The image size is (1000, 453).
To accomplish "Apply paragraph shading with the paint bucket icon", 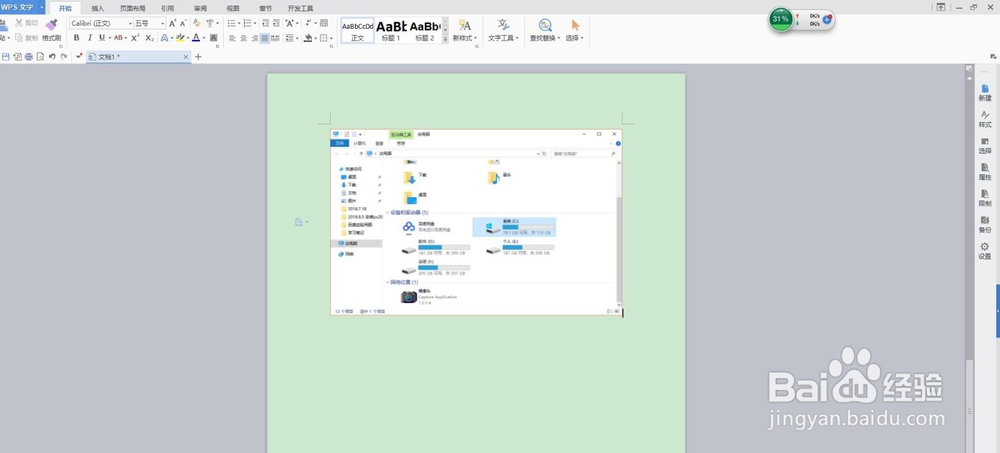I will [308, 38].
